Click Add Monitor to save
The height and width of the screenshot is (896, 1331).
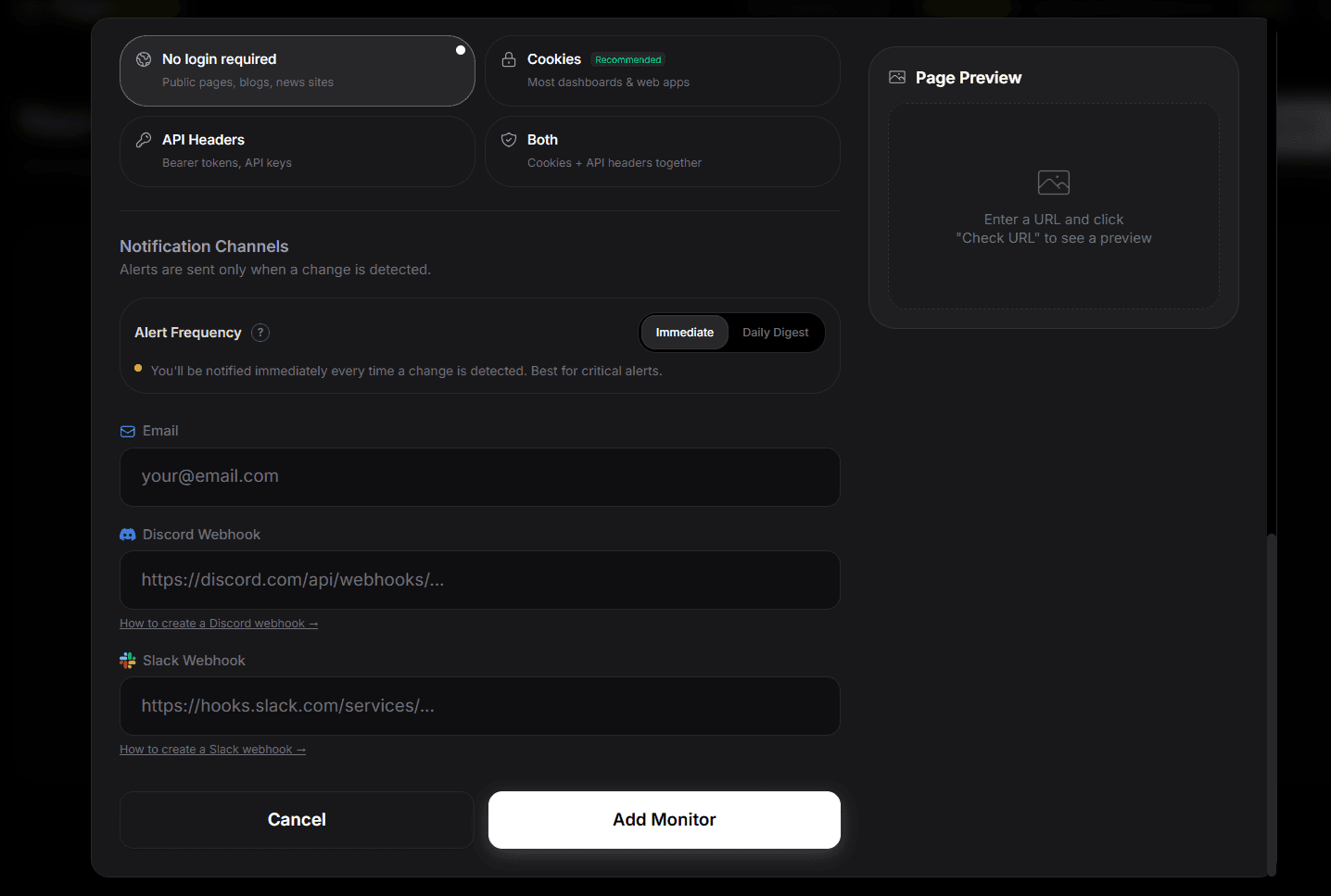664,819
